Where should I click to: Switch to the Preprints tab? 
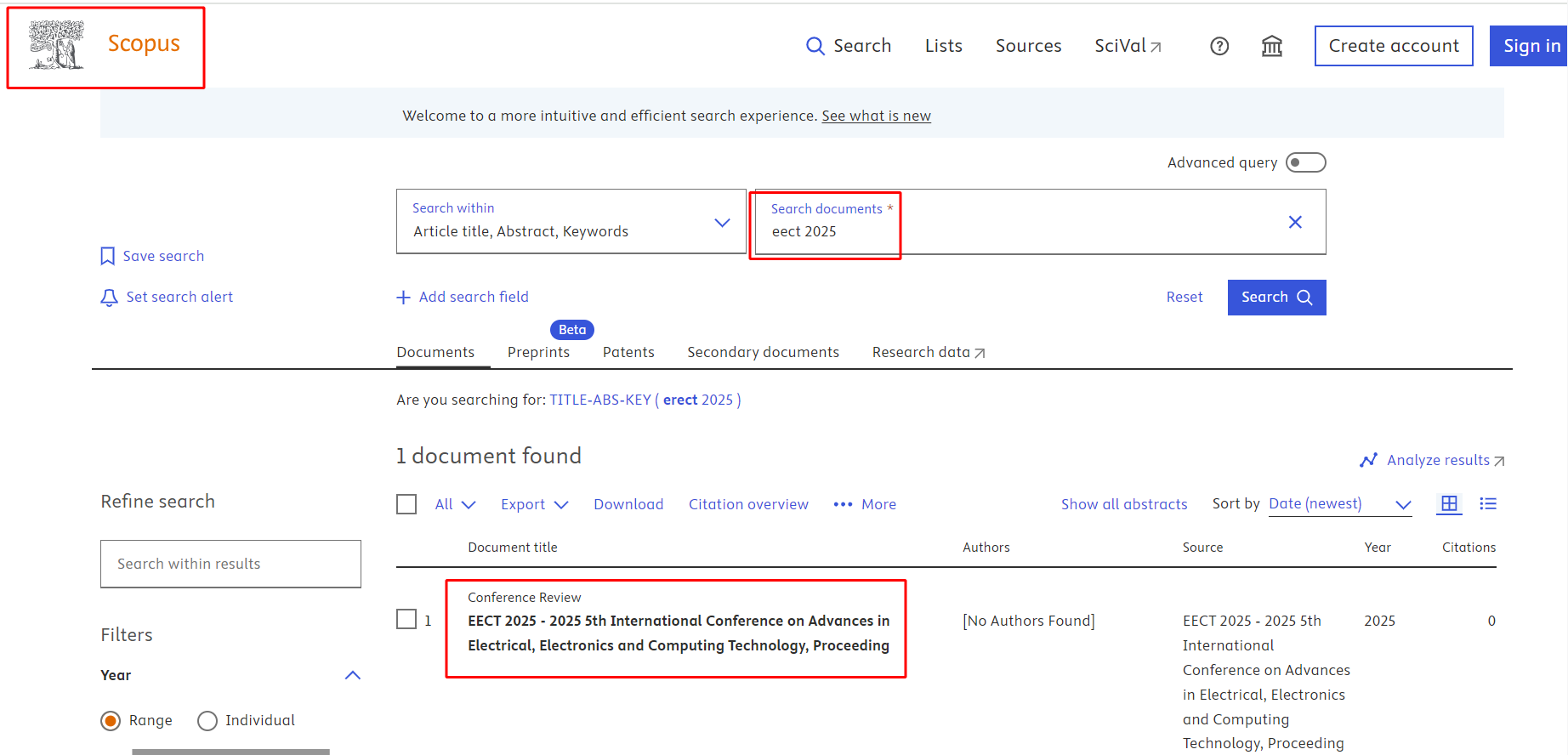(538, 352)
